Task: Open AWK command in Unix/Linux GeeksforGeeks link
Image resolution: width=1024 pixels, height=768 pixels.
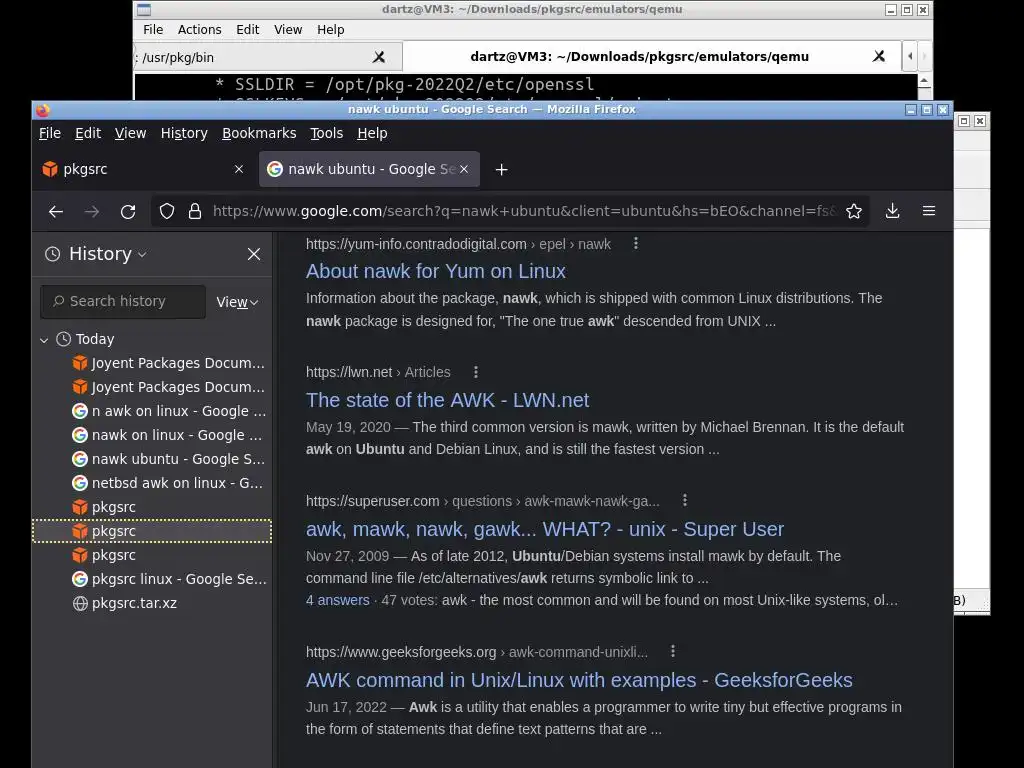Action: click(579, 680)
